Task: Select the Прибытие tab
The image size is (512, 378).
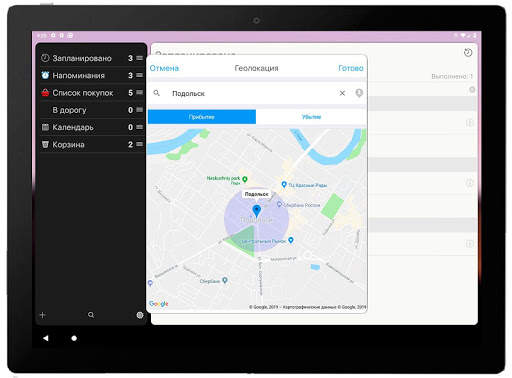Action: pyautogui.click(x=202, y=117)
